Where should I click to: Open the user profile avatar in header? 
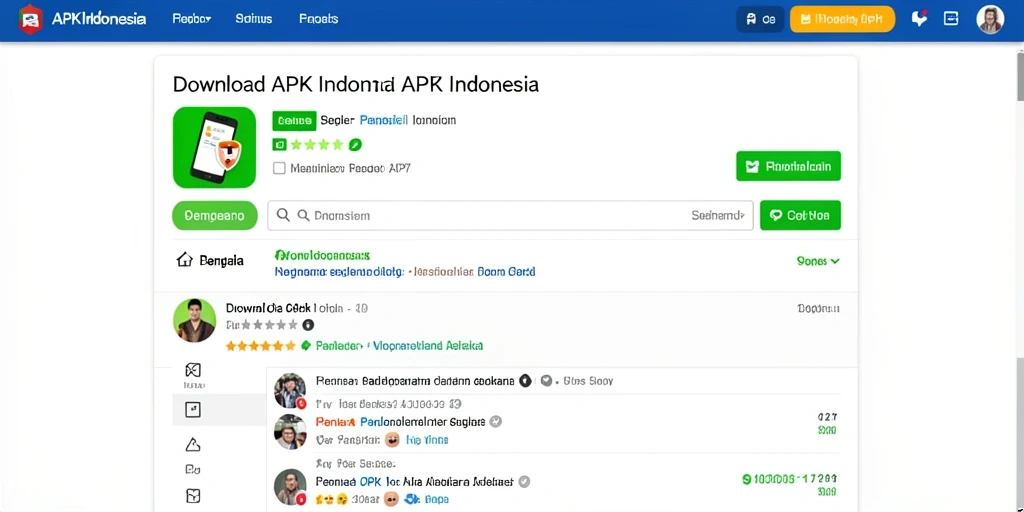pos(990,20)
